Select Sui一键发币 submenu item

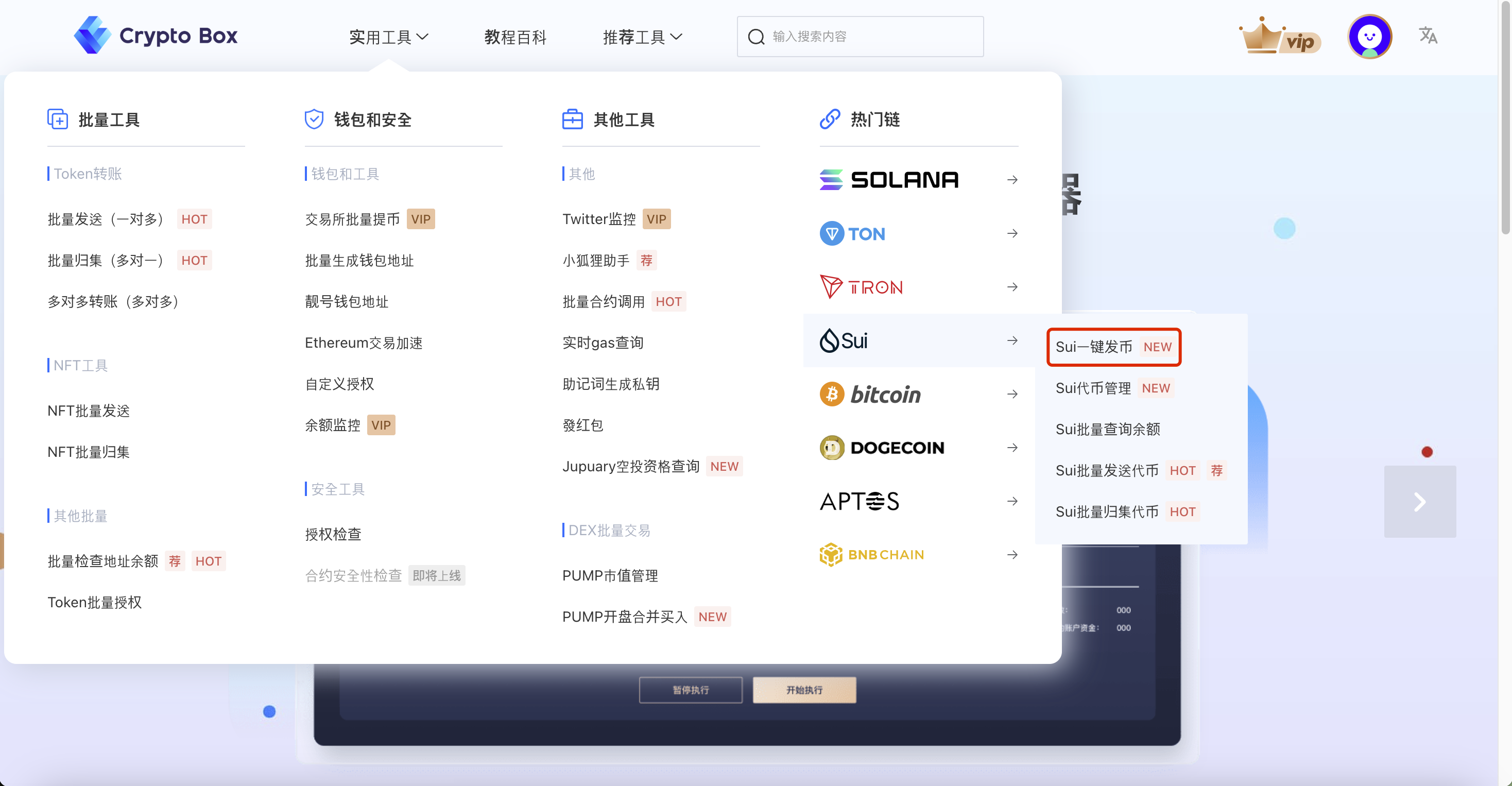click(x=1113, y=347)
